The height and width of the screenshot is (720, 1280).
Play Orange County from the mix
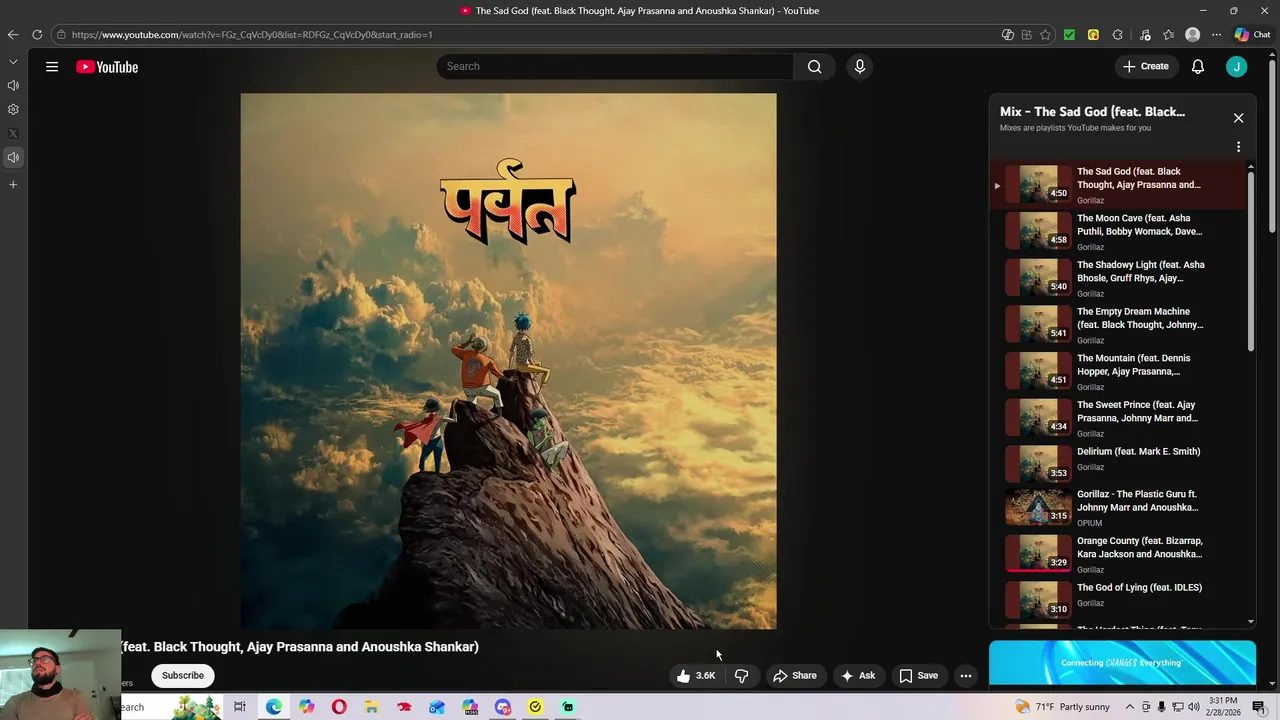point(1118,554)
